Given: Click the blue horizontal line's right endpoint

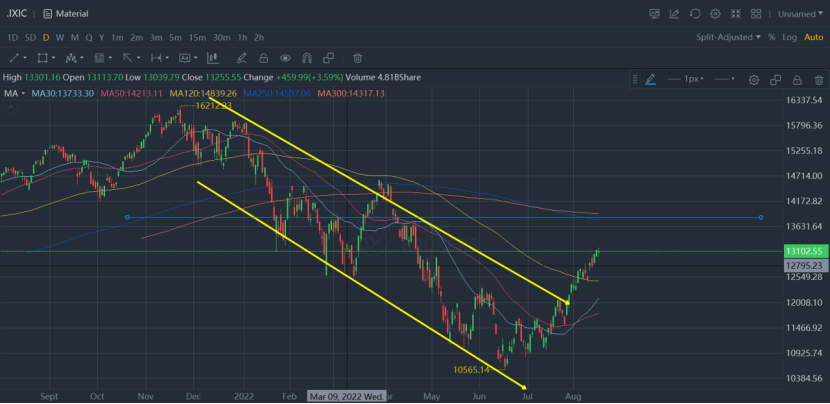Looking at the screenshot, I should [761, 217].
